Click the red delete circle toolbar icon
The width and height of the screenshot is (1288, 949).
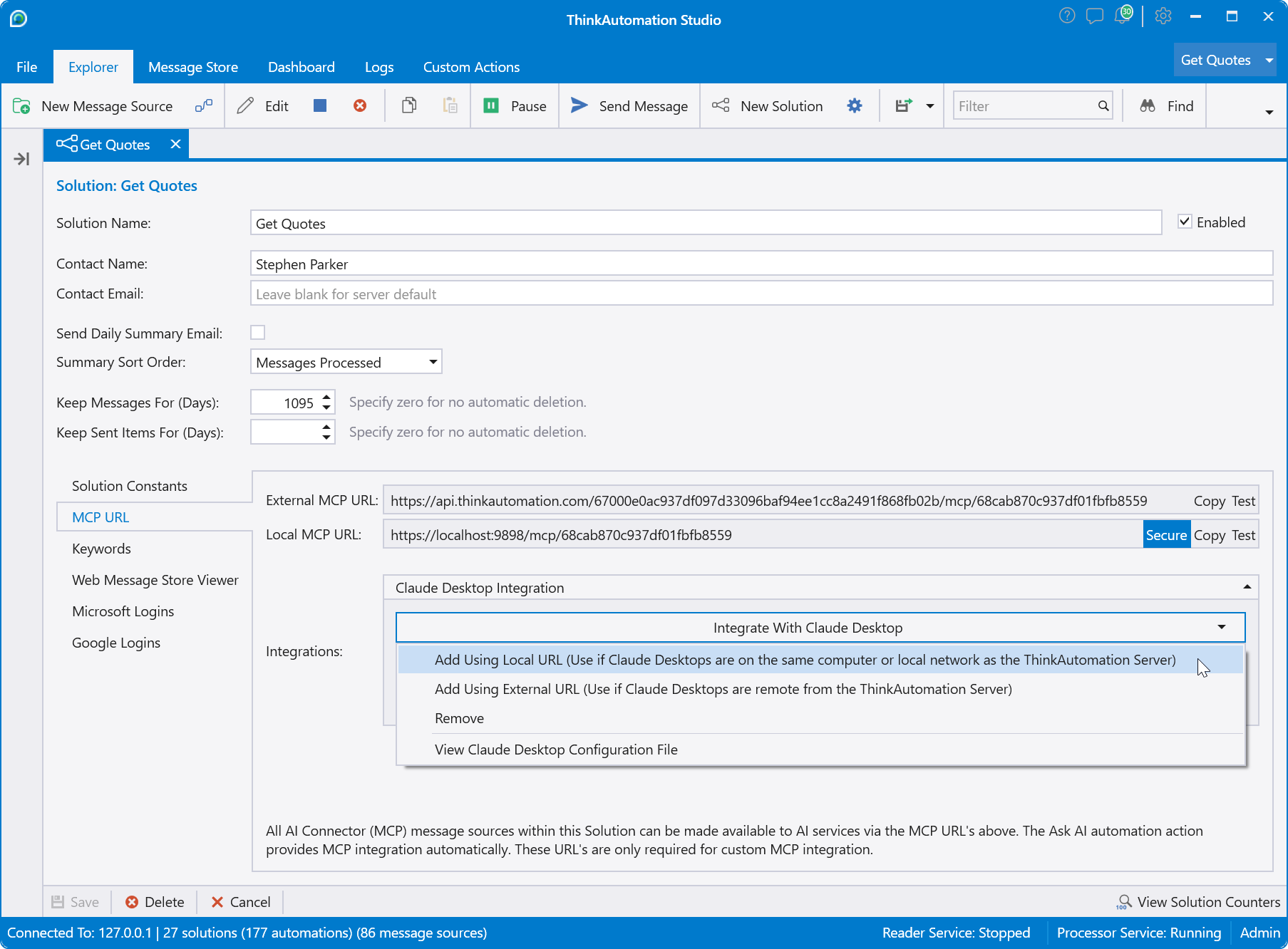pos(360,106)
